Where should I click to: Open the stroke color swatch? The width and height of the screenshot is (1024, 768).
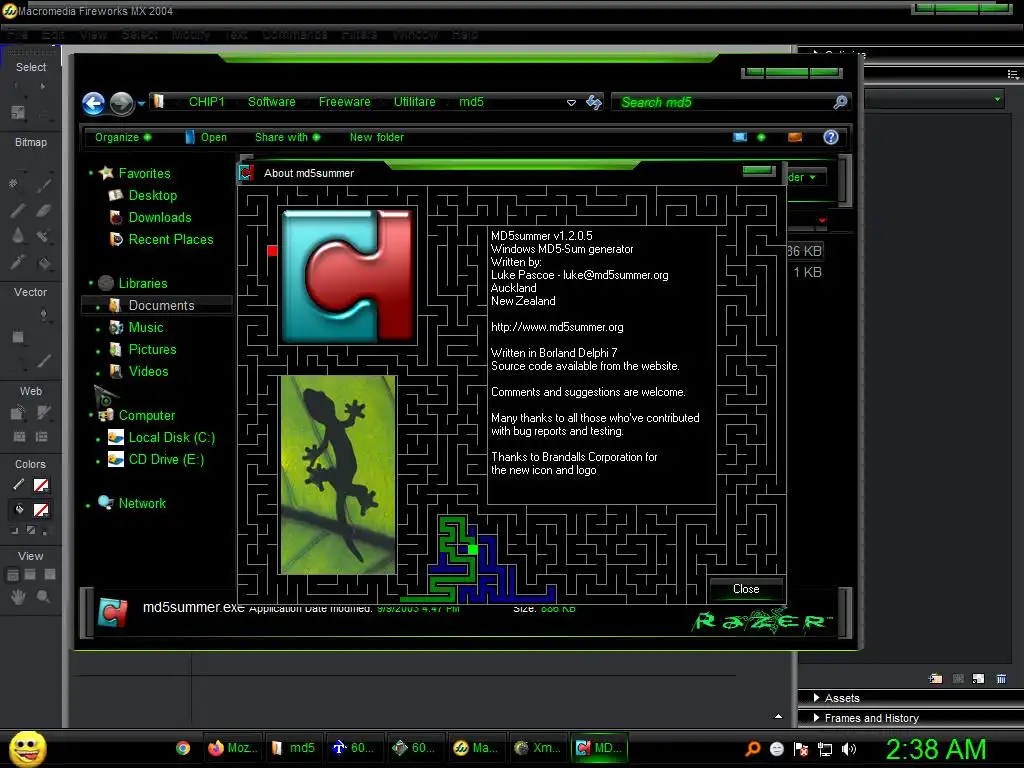[x=41, y=485]
